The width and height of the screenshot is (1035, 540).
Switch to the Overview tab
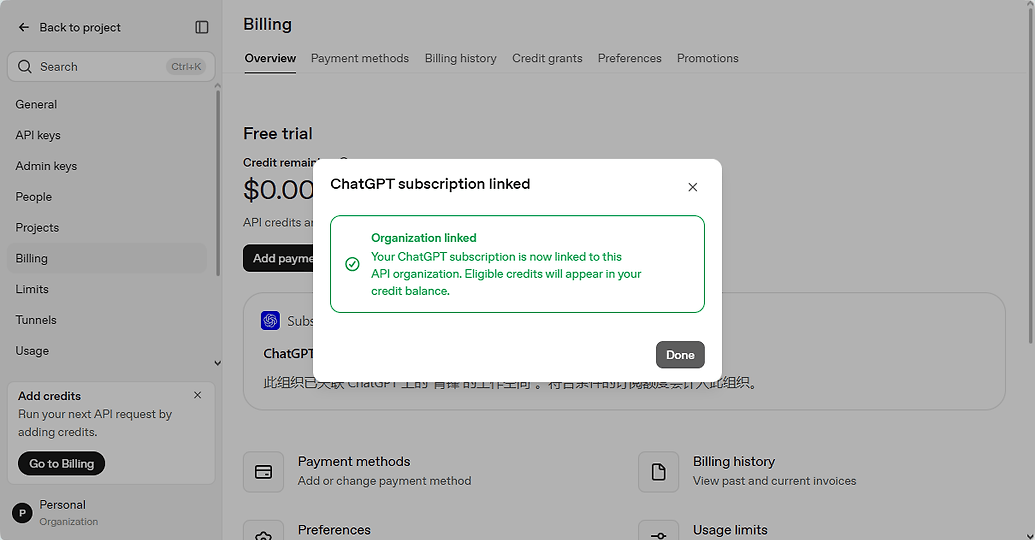pyautogui.click(x=270, y=58)
